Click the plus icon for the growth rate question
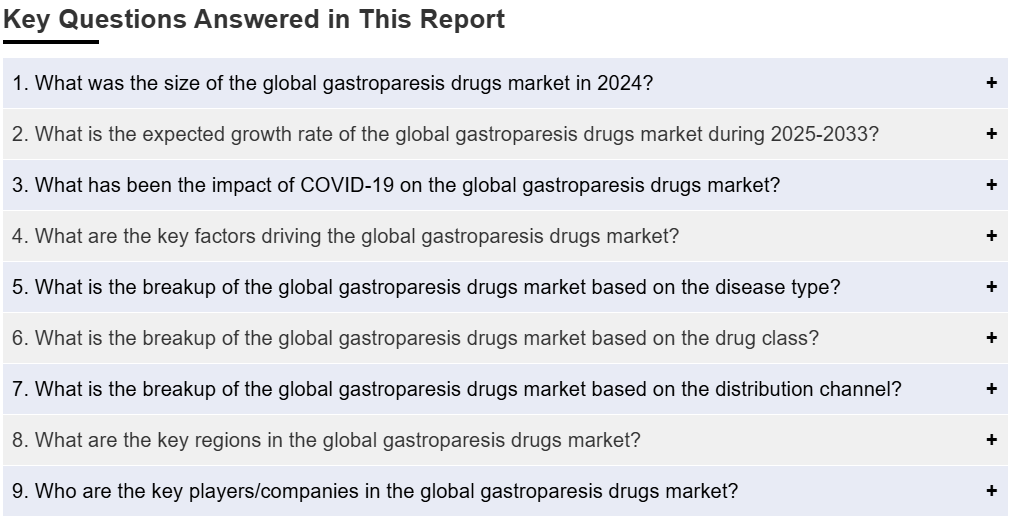This screenshot has height=523, width=1012. click(992, 134)
